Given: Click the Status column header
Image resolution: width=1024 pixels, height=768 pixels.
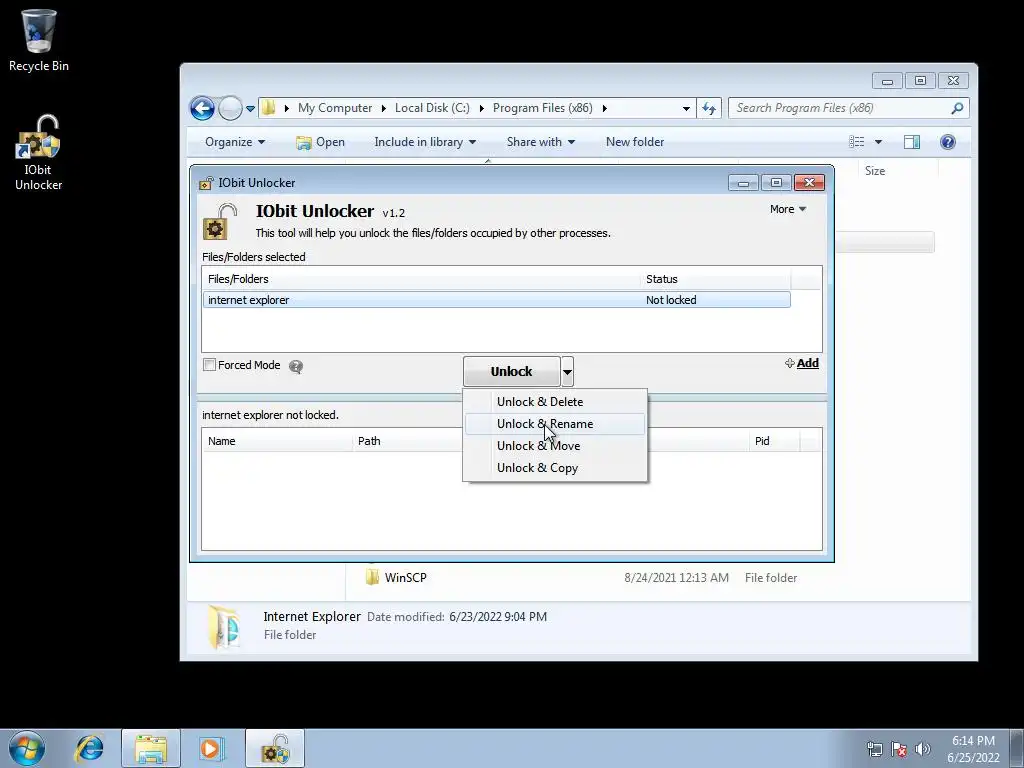Looking at the screenshot, I should click(715, 280).
